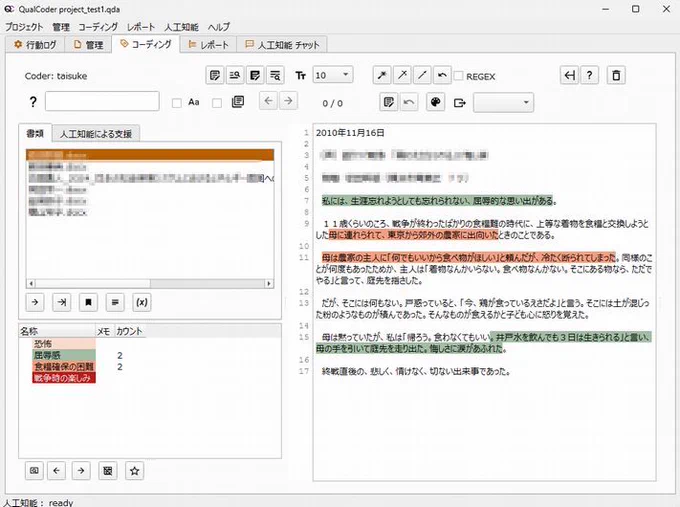The width and height of the screenshot is (680, 507).
Task: Toggle the Aa case-sensitive checkbox
Action: pos(177,103)
